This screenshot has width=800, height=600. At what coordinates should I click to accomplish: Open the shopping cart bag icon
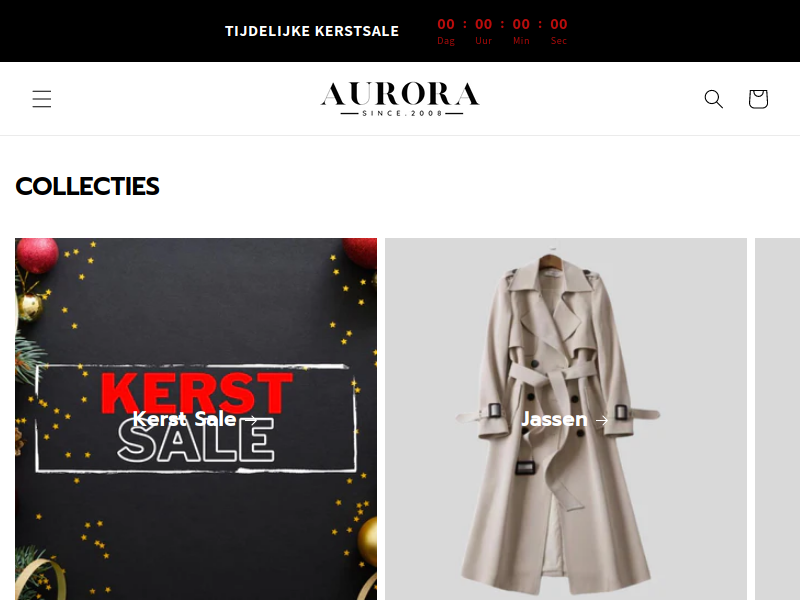point(758,99)
